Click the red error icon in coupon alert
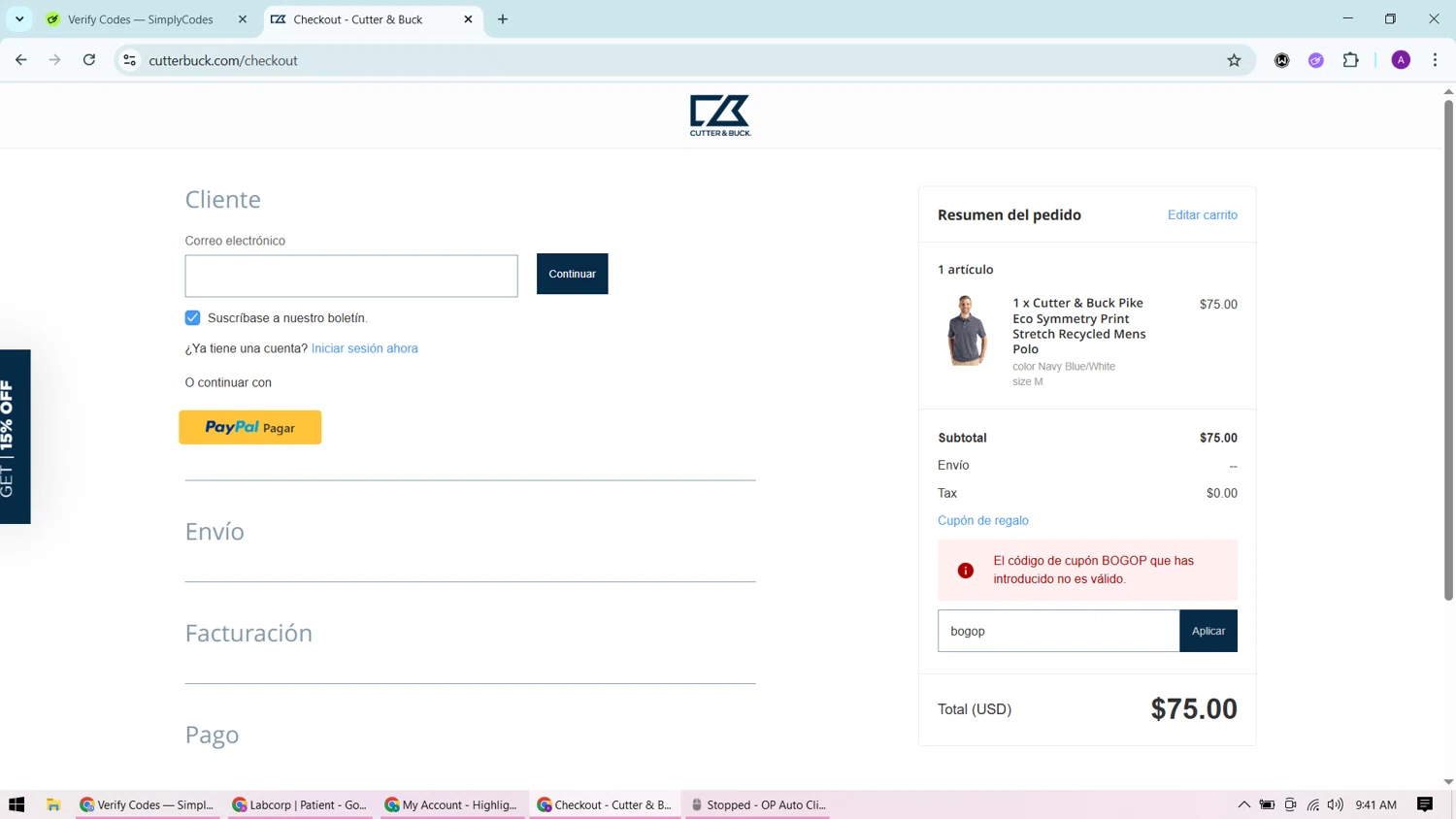Viewport: 1456px width, 819px height. click(x=966, y=571)
